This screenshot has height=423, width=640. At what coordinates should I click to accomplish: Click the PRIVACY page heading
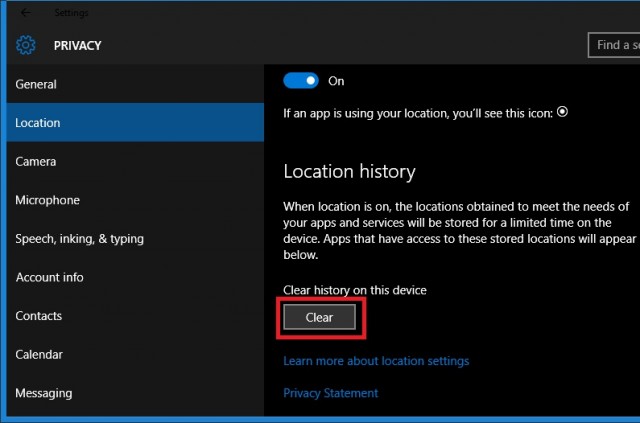[x=77, y=45]
